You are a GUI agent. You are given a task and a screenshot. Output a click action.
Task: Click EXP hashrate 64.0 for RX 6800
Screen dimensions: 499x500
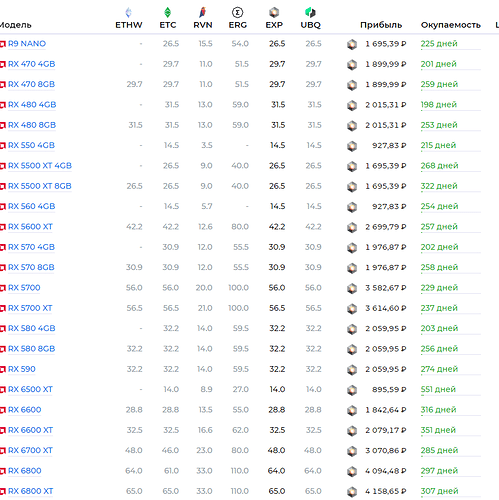[x=276, y=471]
